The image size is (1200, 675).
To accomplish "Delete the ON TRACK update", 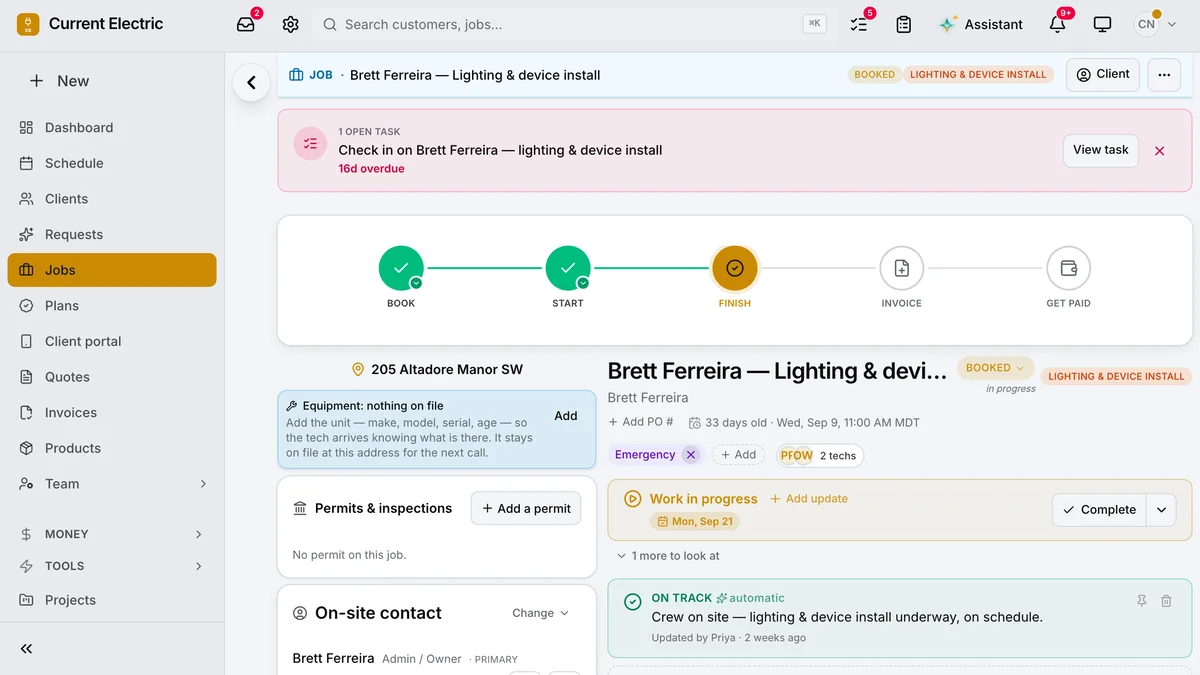I will tap(1166, 601).
